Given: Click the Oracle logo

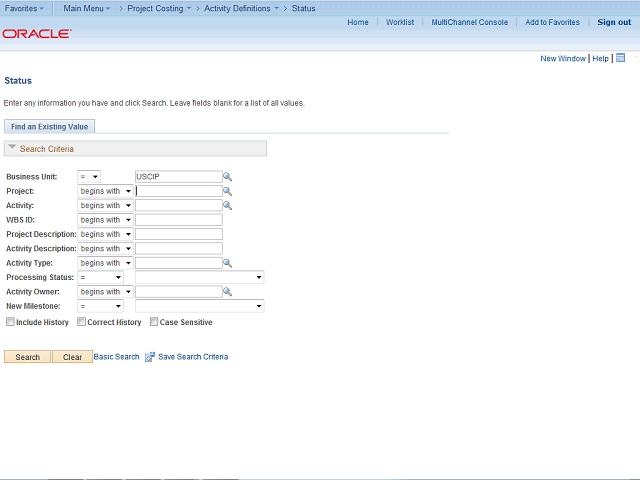Looking at the screenshot, I should point(36,33).
